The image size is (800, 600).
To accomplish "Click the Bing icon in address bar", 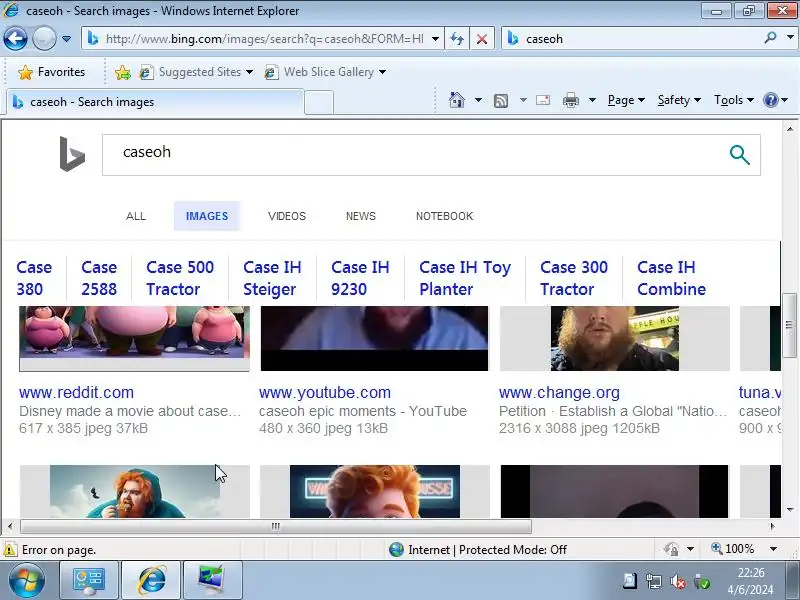I will tap(93, 38).
